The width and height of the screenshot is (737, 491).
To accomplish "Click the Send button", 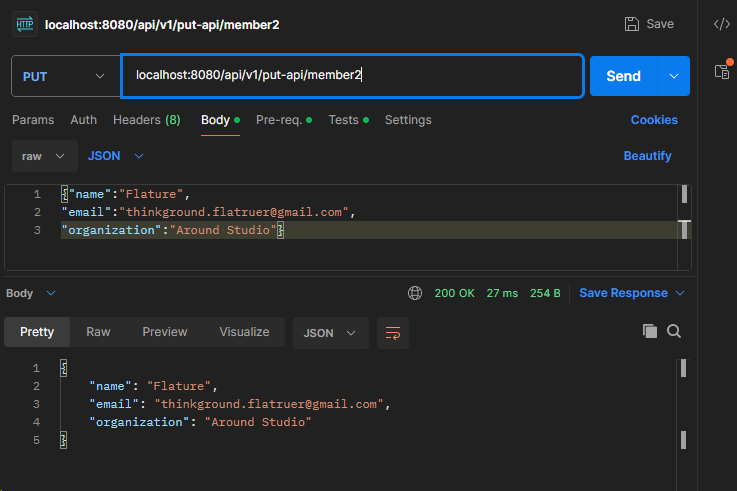I will tap(623, 76).
